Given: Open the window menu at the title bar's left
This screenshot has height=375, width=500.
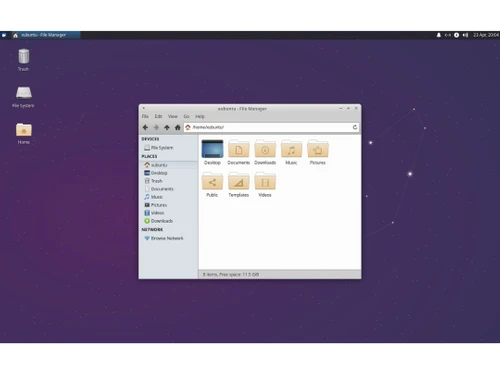Looking at the screenshot, I should (x=144, y=108).
